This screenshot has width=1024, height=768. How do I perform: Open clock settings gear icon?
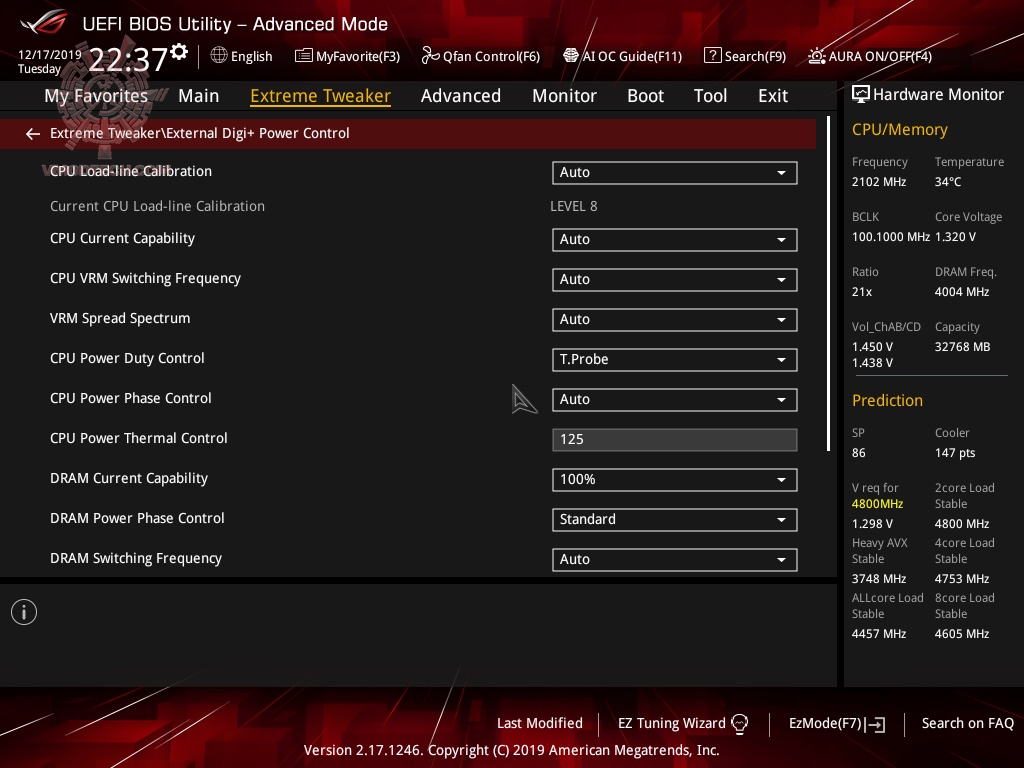pos(179,52)
